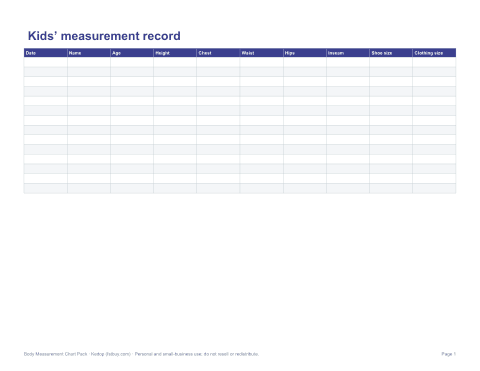480x371 pixels.
Task: Select the Chest column header
Action: 218,53
